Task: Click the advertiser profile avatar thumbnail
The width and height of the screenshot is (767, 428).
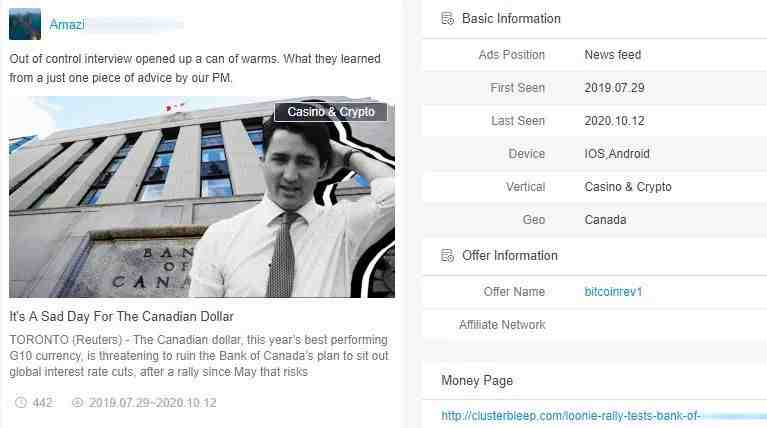Action: [x=25, y=24]
